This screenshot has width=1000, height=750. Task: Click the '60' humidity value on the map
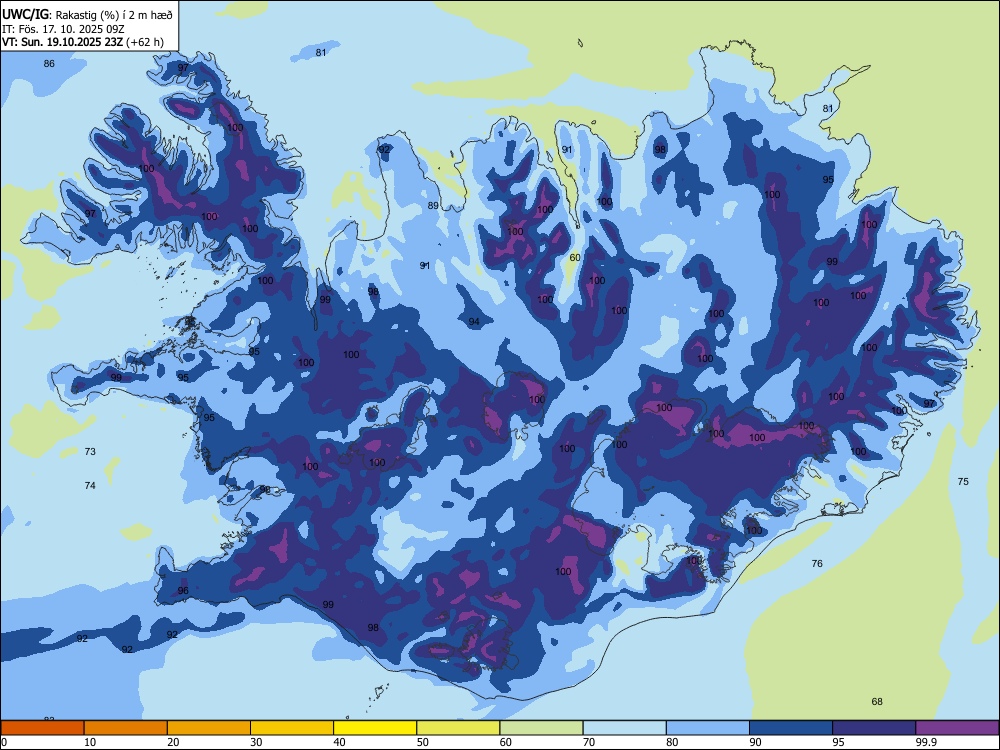575,258
